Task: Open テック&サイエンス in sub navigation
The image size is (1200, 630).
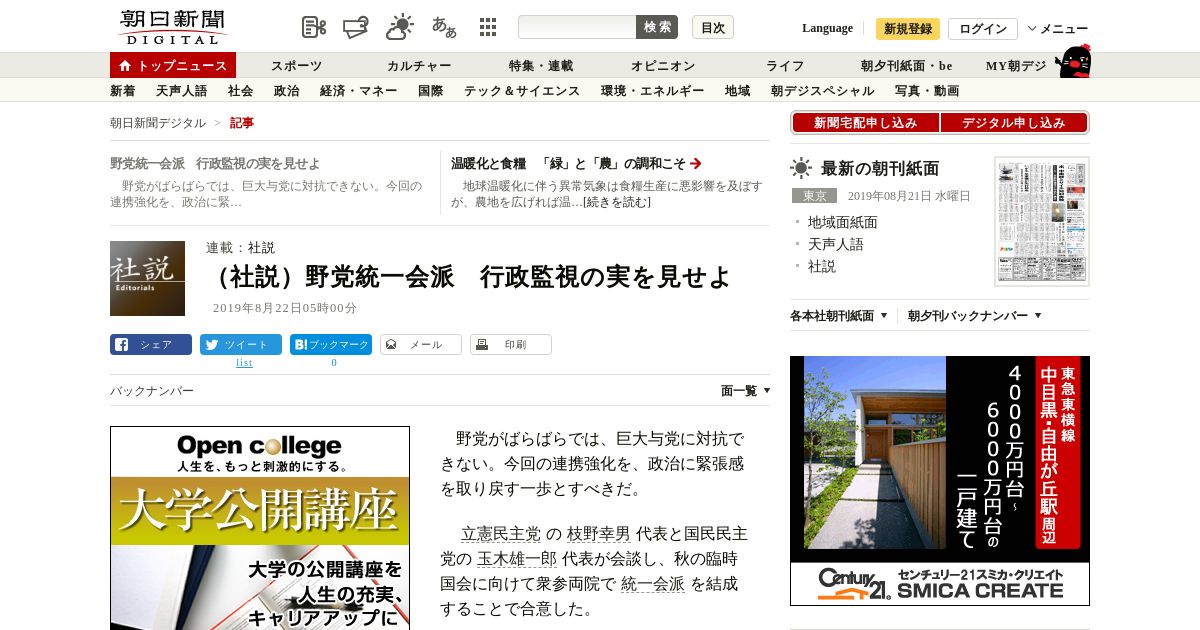Action: click(522, 91)
